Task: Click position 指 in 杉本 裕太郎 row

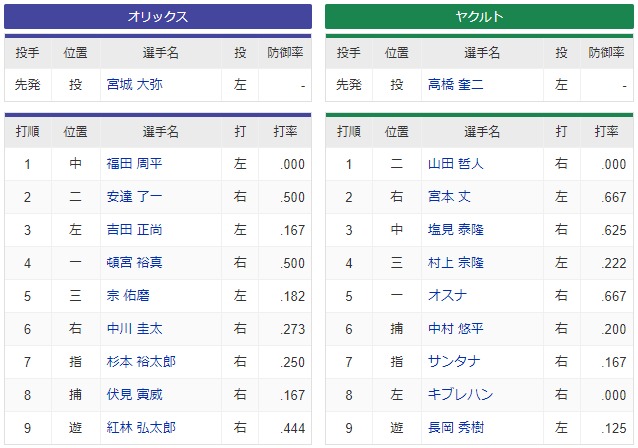Action: 75,362
